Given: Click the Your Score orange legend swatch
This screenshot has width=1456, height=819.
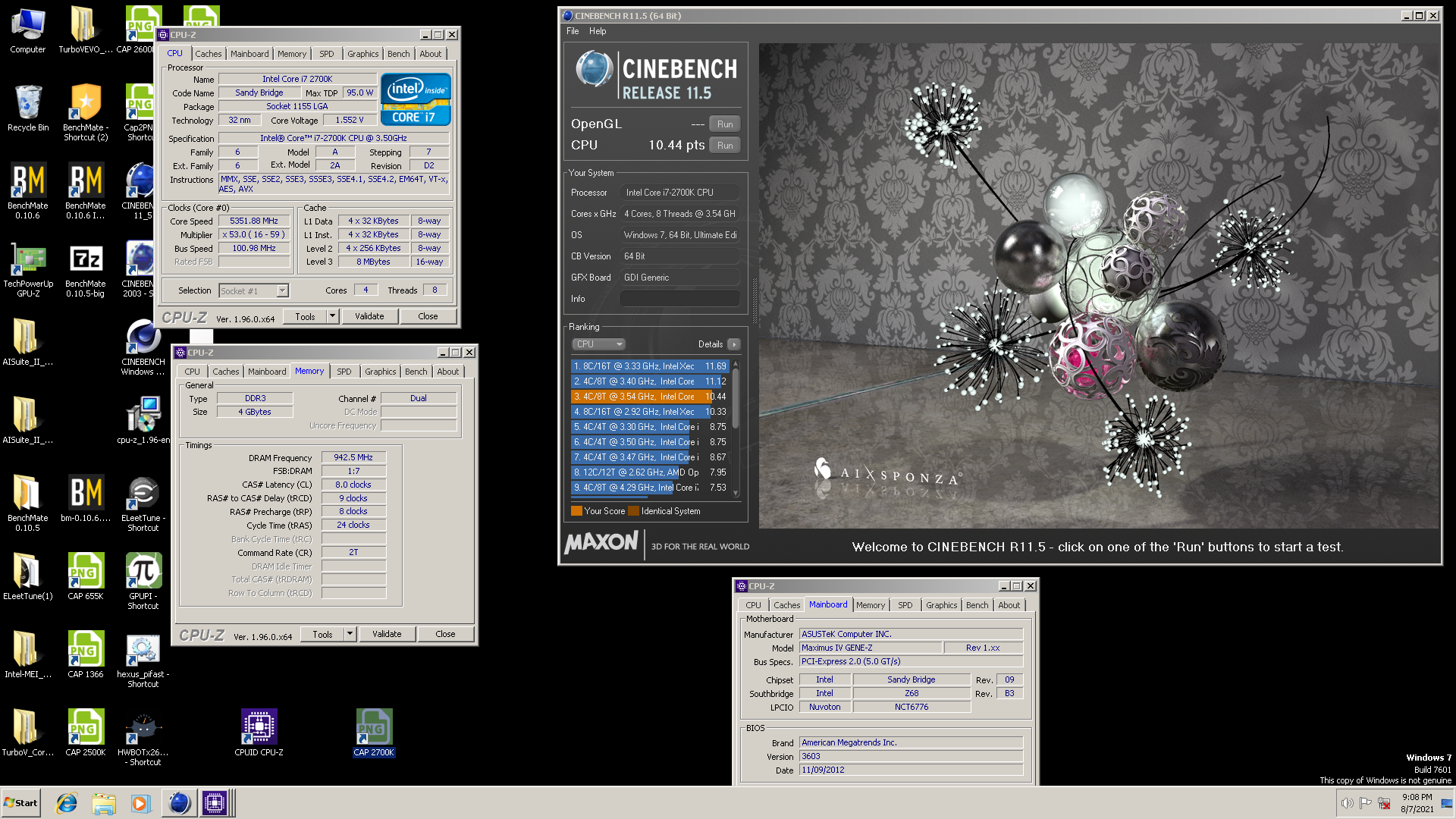Looking at the screenshot, I should click(x=576, y=511).
